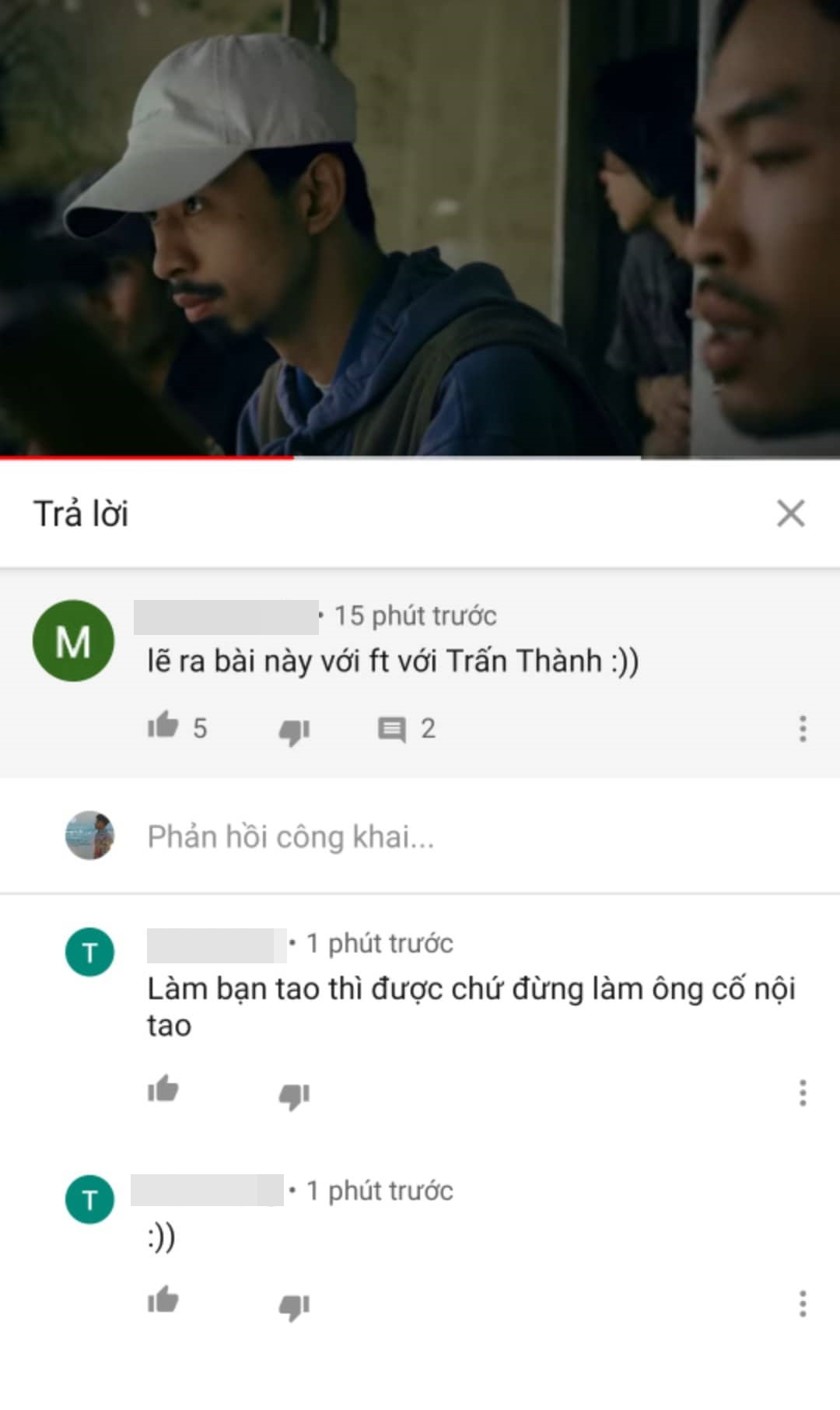840x1410 pixels.
Task: Dislike the 'Làm bạn tao' reply
Action: tap(294, 1095)
